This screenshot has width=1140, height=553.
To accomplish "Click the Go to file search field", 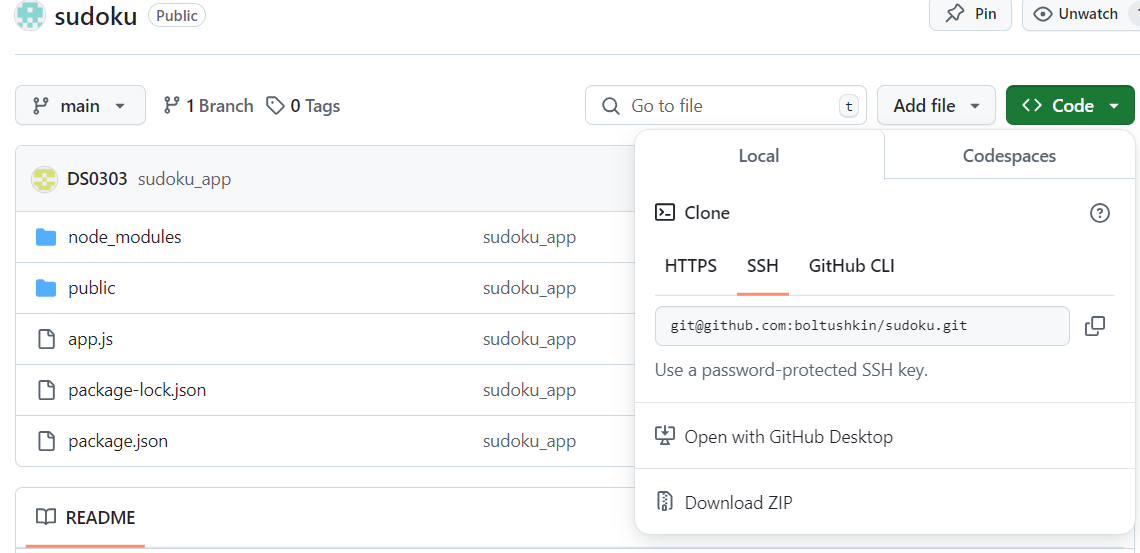I will click(726, 106).
